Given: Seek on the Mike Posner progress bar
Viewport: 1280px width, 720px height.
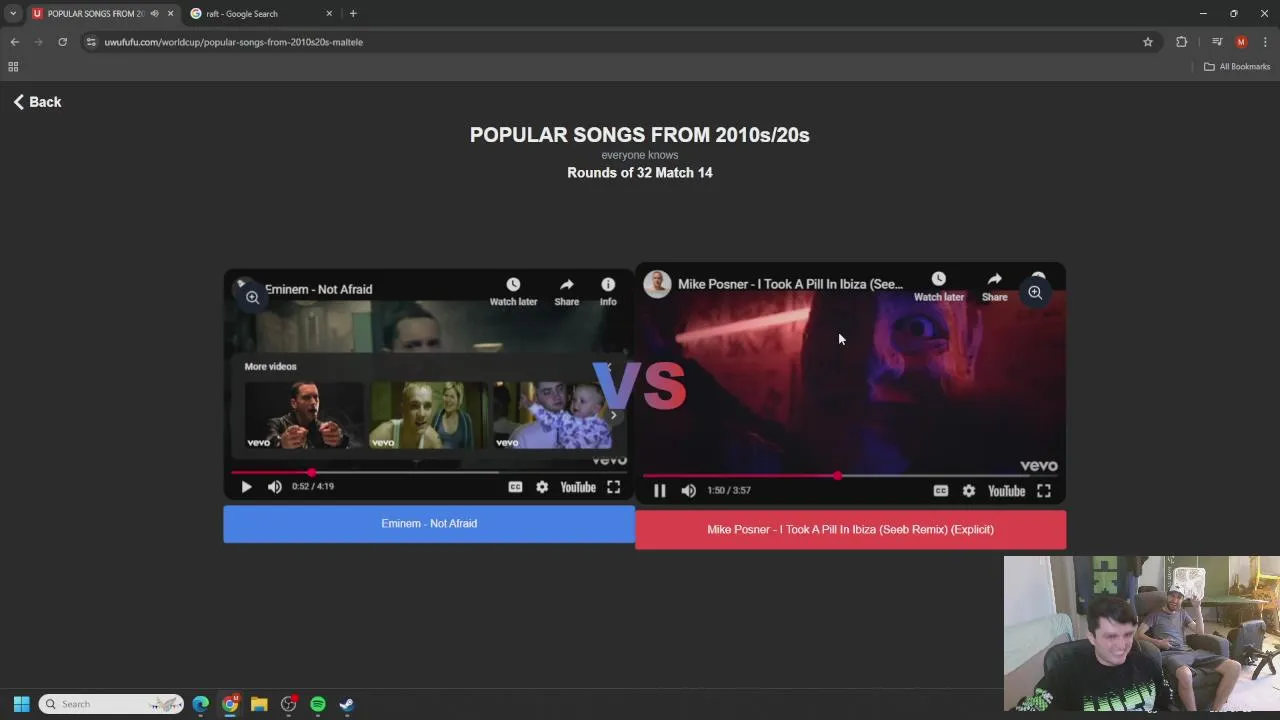Looking at the screenshot, I should 850,476.
